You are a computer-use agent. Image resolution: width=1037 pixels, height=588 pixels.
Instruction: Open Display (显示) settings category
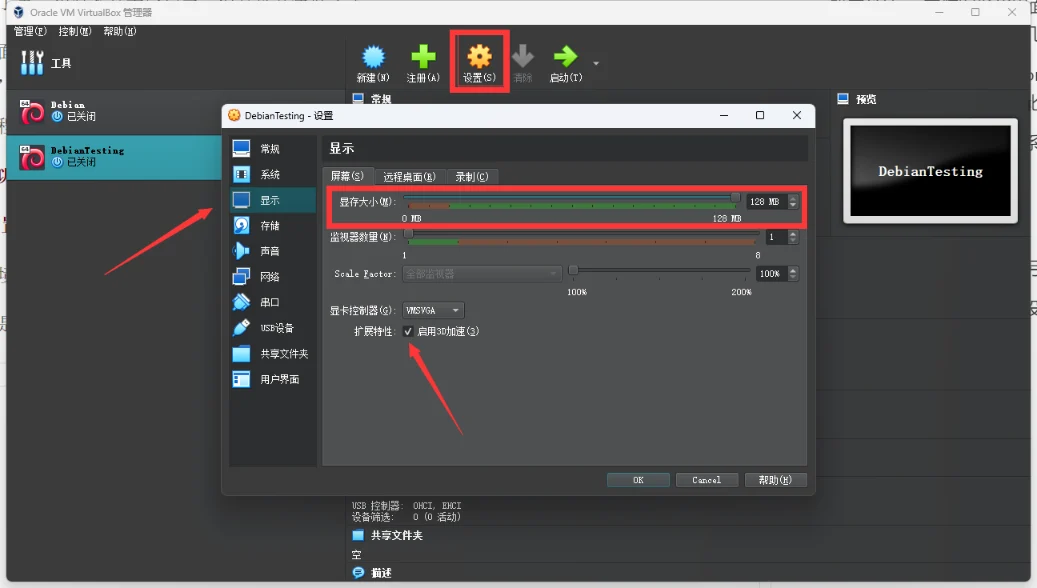pyautogui.click(x=272, y=200)
